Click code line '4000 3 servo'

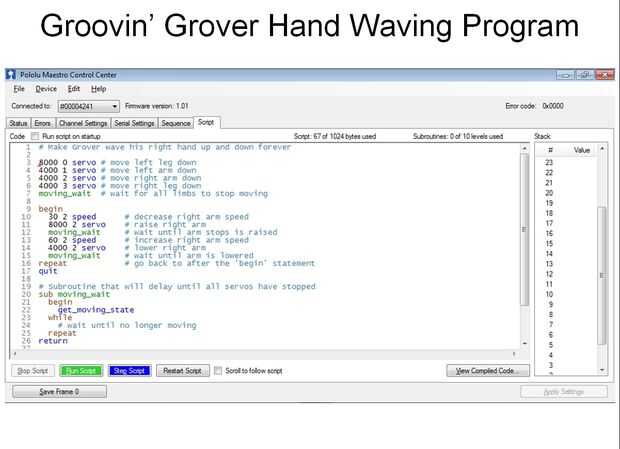point(67,186)
